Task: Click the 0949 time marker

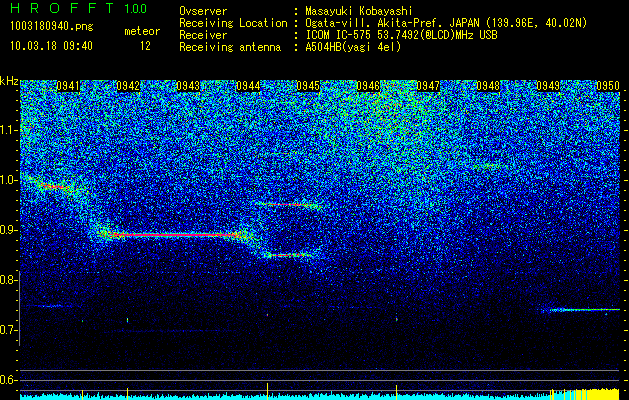Action: pyautogui.click(x=548, y=86)
